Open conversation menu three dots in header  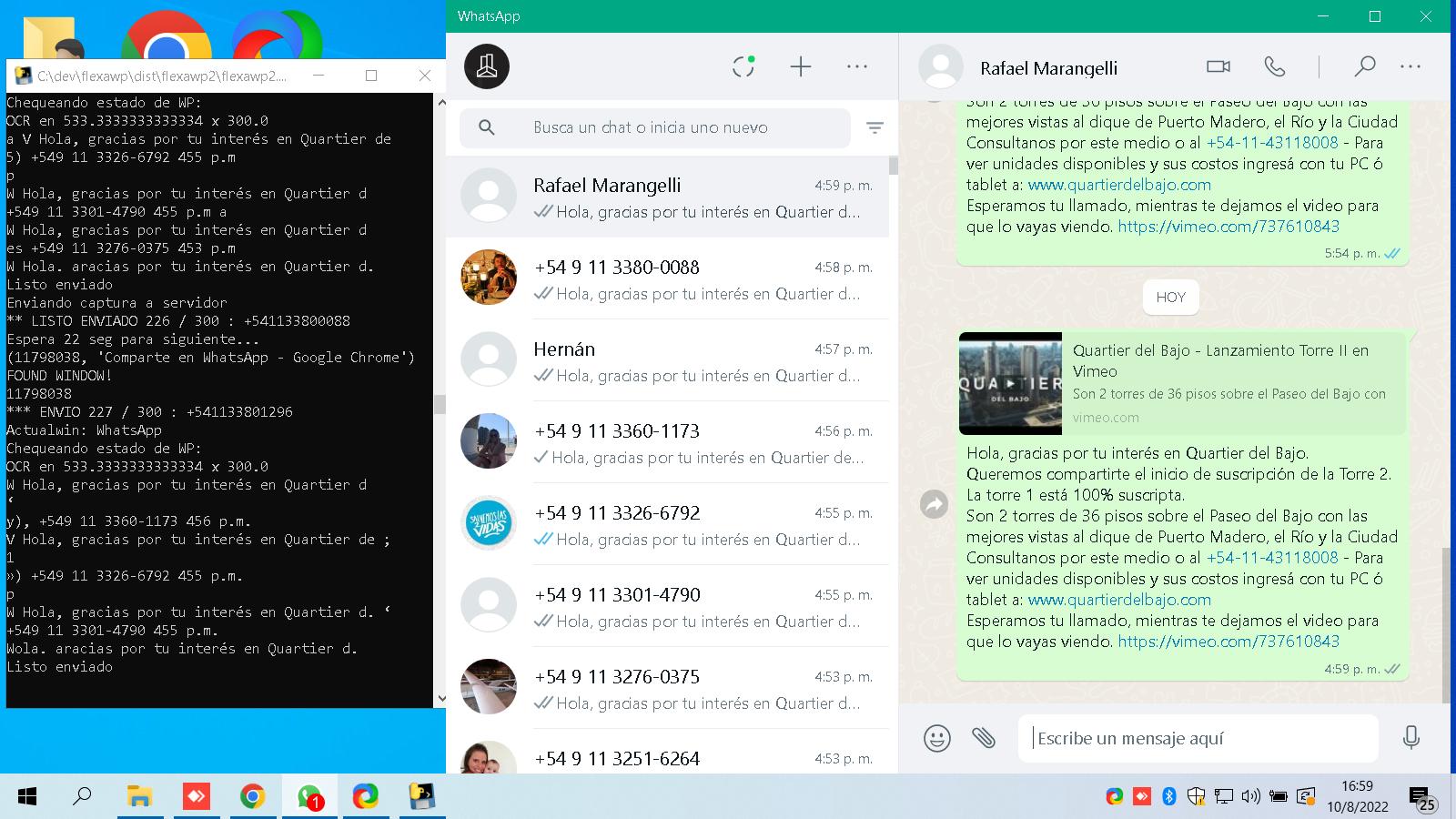point(1410,66)
